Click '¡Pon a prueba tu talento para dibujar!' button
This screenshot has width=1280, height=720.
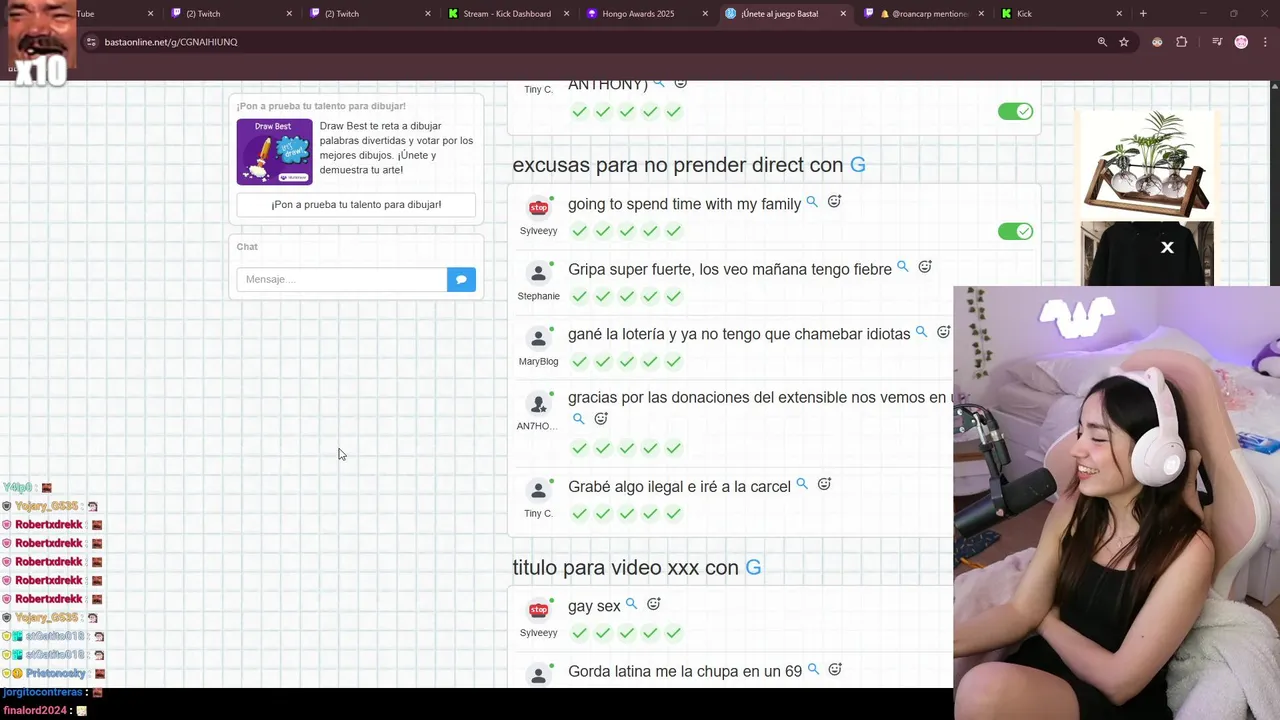tap(356, 204)
